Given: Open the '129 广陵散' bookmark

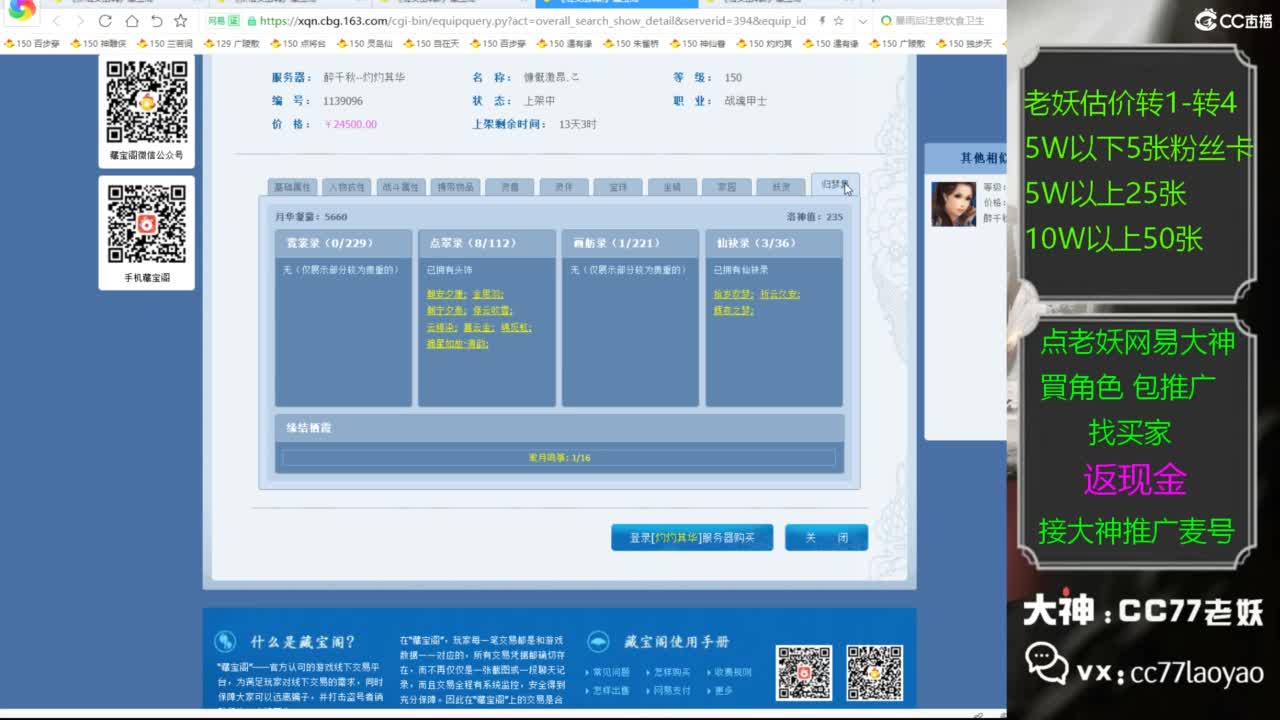Looking at the screenshot, I should 231,44.
